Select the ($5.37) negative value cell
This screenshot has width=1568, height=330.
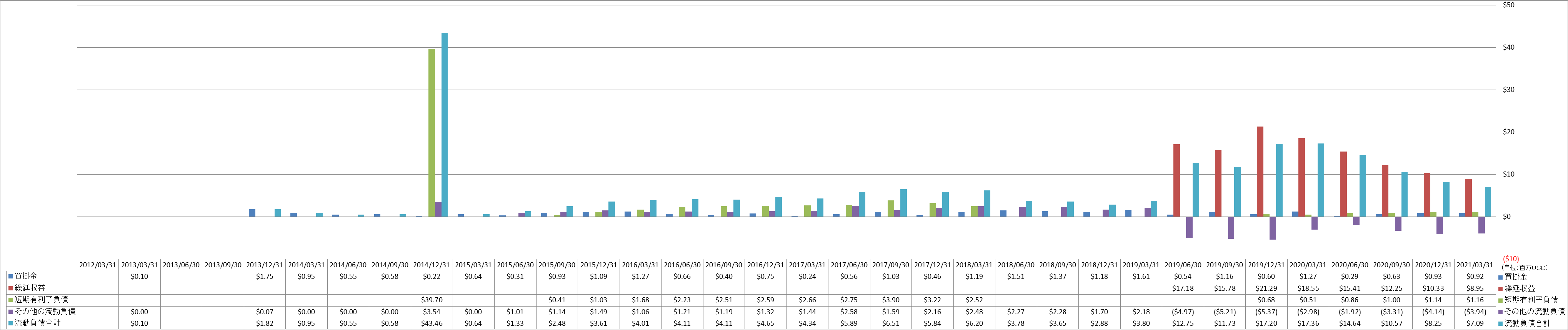(1267, 312)
